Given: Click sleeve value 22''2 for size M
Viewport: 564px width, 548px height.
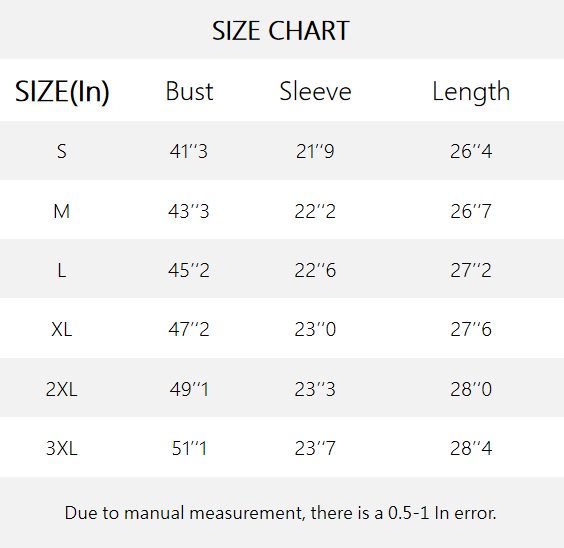Looking at the screenshot, I should 315,211.
